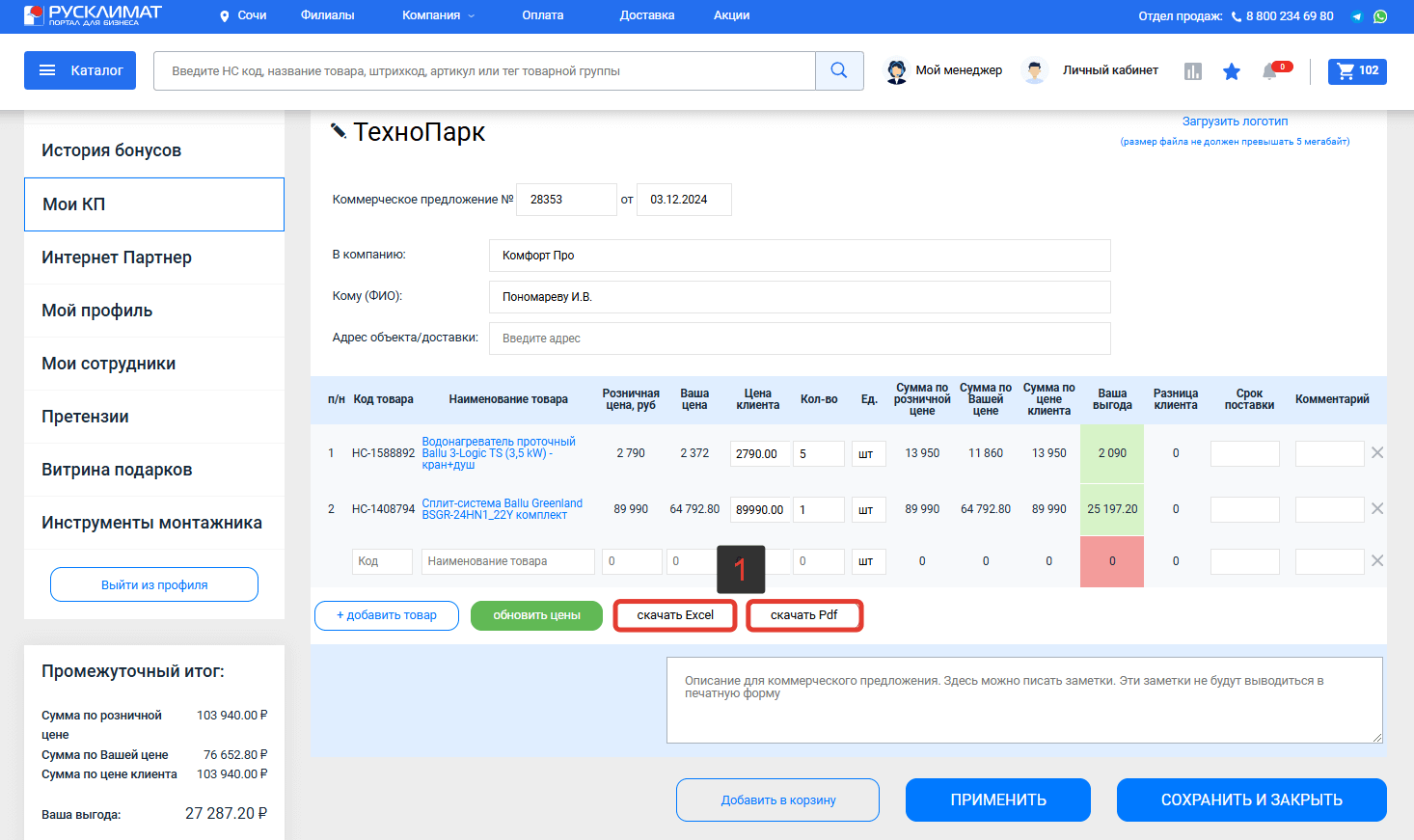Open Витрина подарков sidebar section
The image size is (1414, 840).
(154, 470)
